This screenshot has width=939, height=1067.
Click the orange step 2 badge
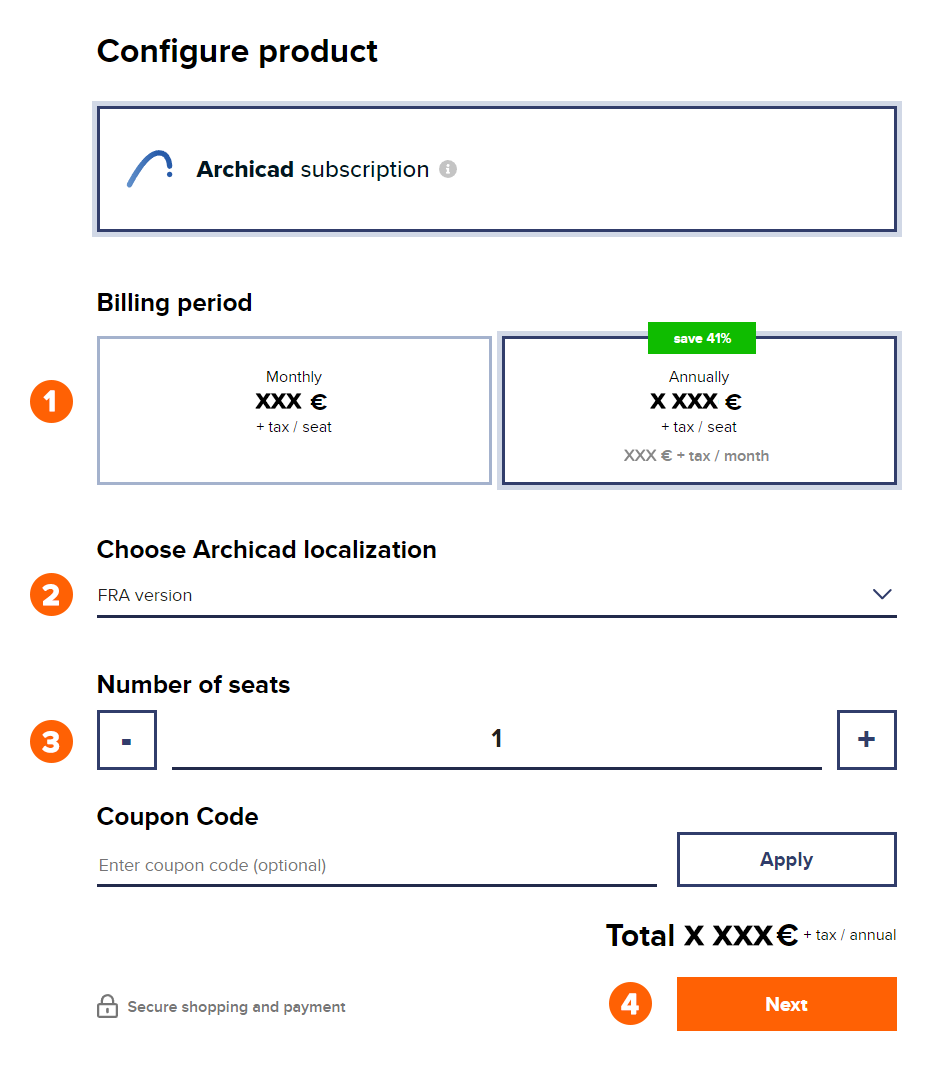[52, 595]
